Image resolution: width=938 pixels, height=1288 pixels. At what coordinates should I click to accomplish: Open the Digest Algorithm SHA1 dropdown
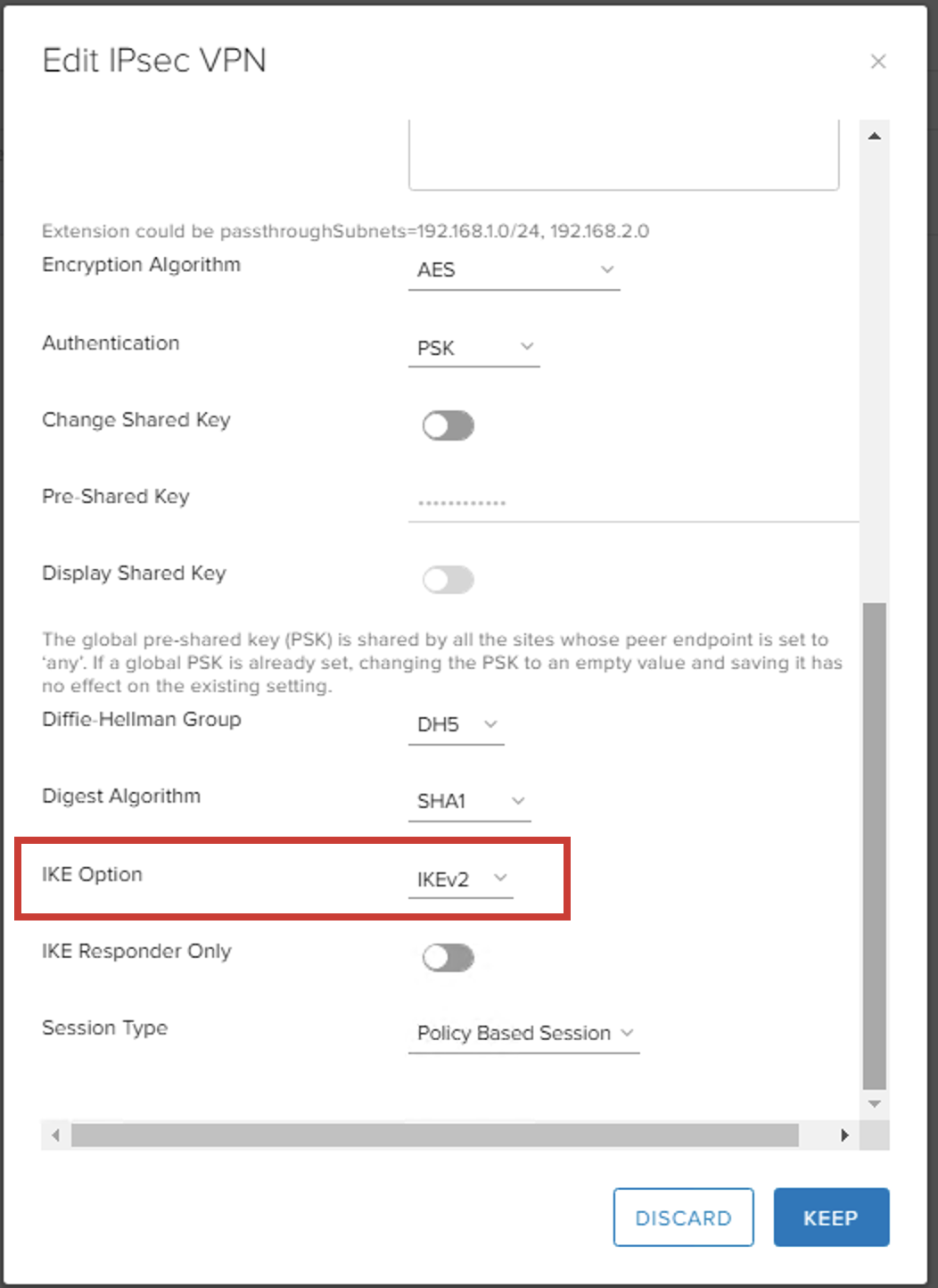click(x=469, y=802)
